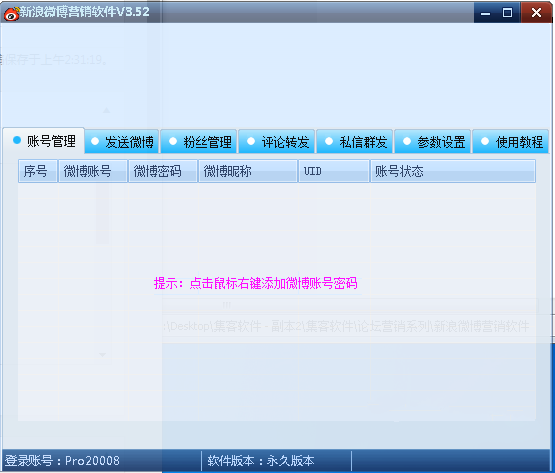Click the pink hint text 提示:点击鼠标右键添加微博账号密码
The width and height of the screenshot is (555, 473).
[x=256, y=283]
